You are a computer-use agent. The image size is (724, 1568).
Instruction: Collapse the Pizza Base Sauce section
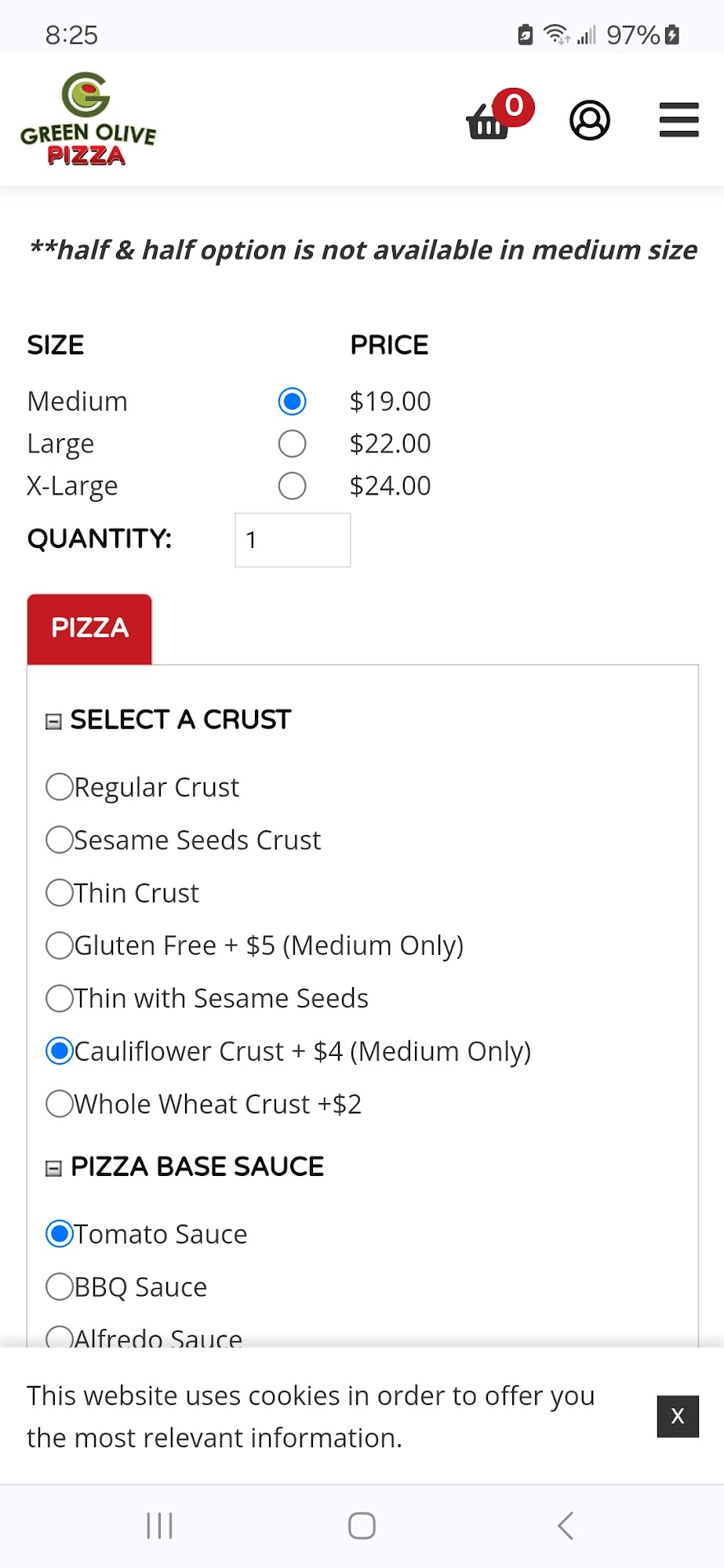[x=53, y=1168]
